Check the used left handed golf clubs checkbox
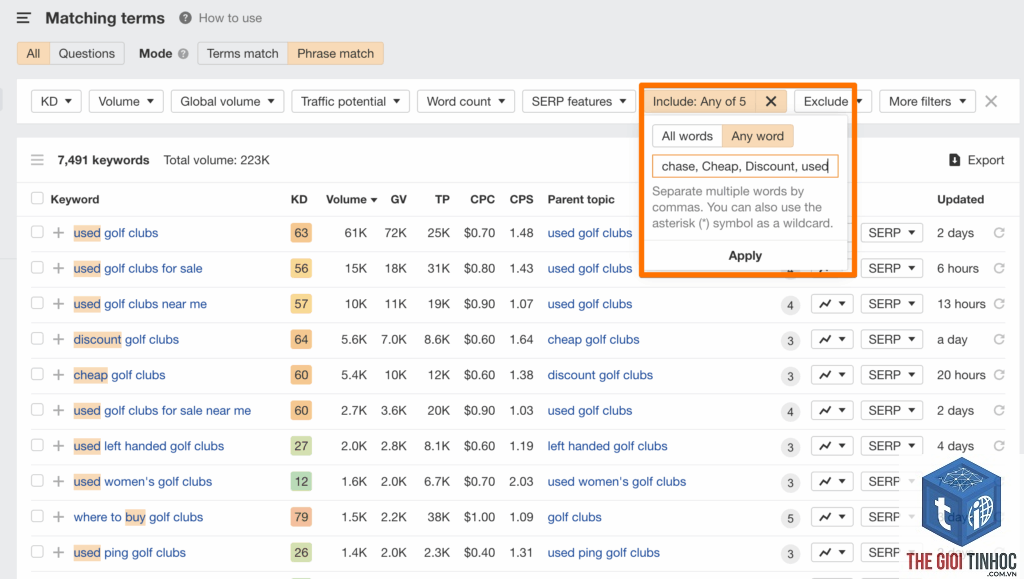This screenshot has height=579, width=1024. click(37, 445)
